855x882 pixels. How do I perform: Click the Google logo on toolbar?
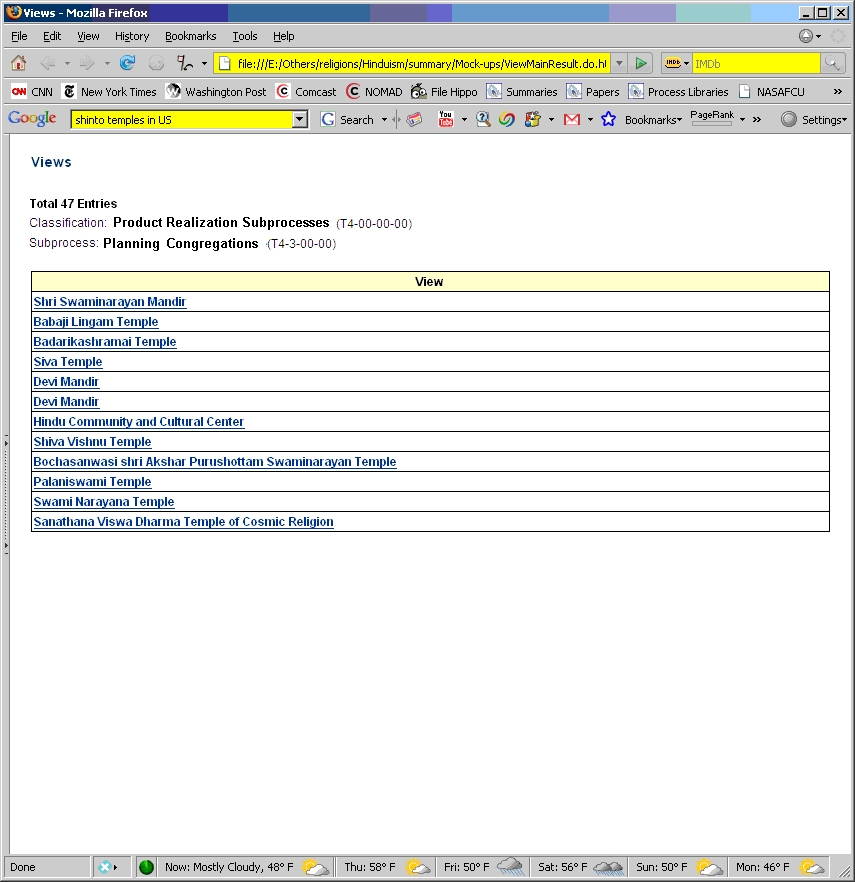32,119
